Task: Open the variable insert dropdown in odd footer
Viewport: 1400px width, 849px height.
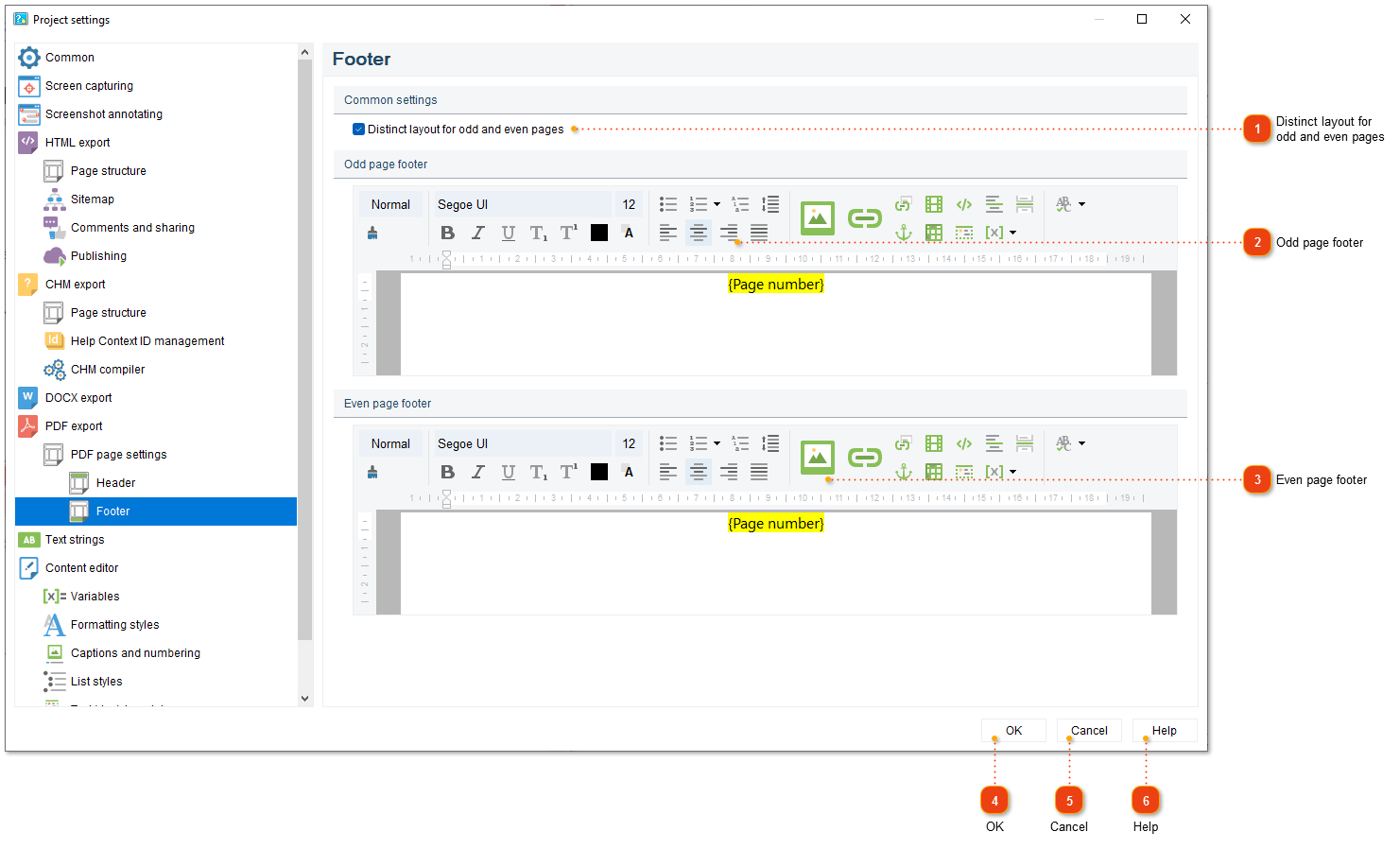Action: tap(1013, 233)
